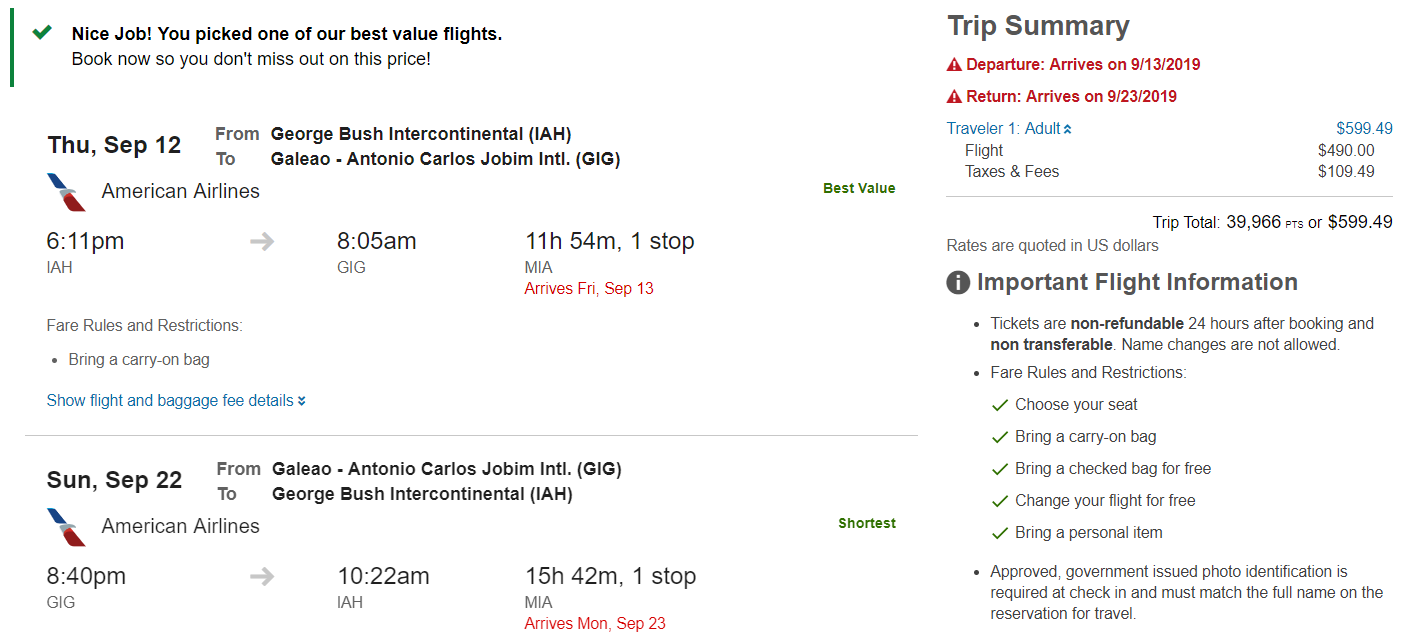
Task: Click the Traveler 1 price $599.49 link
Action: [x=1364, y=129]
